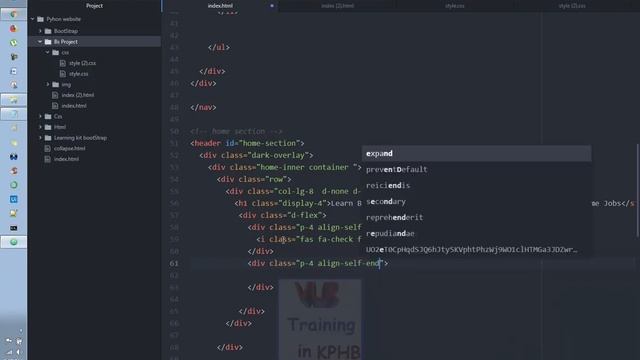Viewport: 640px width, 360px height.
Task: Collapse the Bs Project folder chevron
Action: (40, 42)
